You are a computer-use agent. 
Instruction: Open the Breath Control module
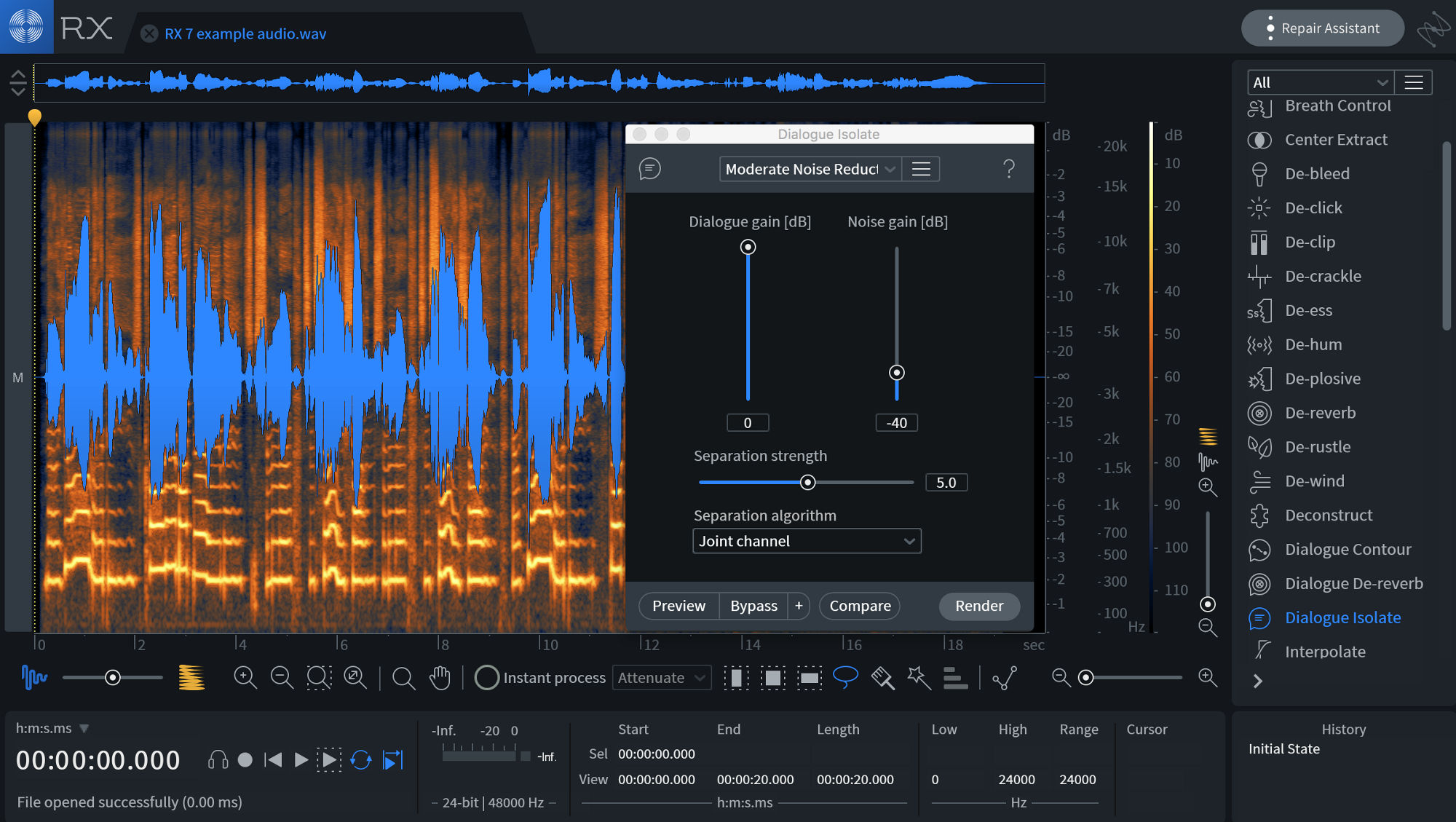tap(1337, 106)
